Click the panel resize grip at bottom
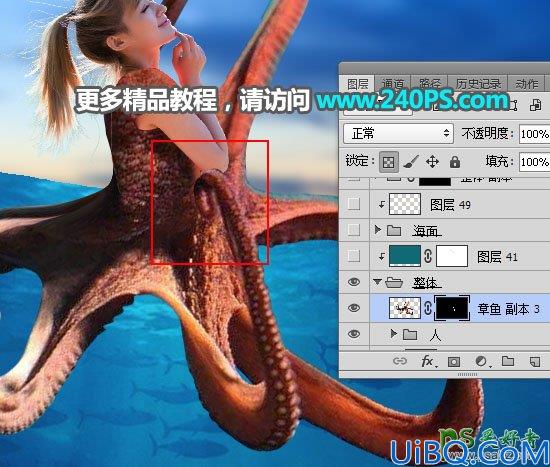 tap(467, 375)
